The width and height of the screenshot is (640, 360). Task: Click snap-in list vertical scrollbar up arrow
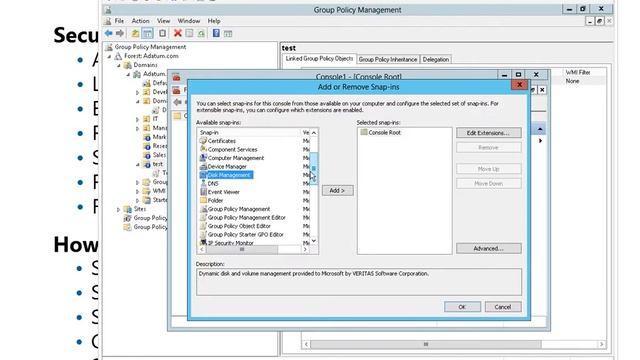313,133
